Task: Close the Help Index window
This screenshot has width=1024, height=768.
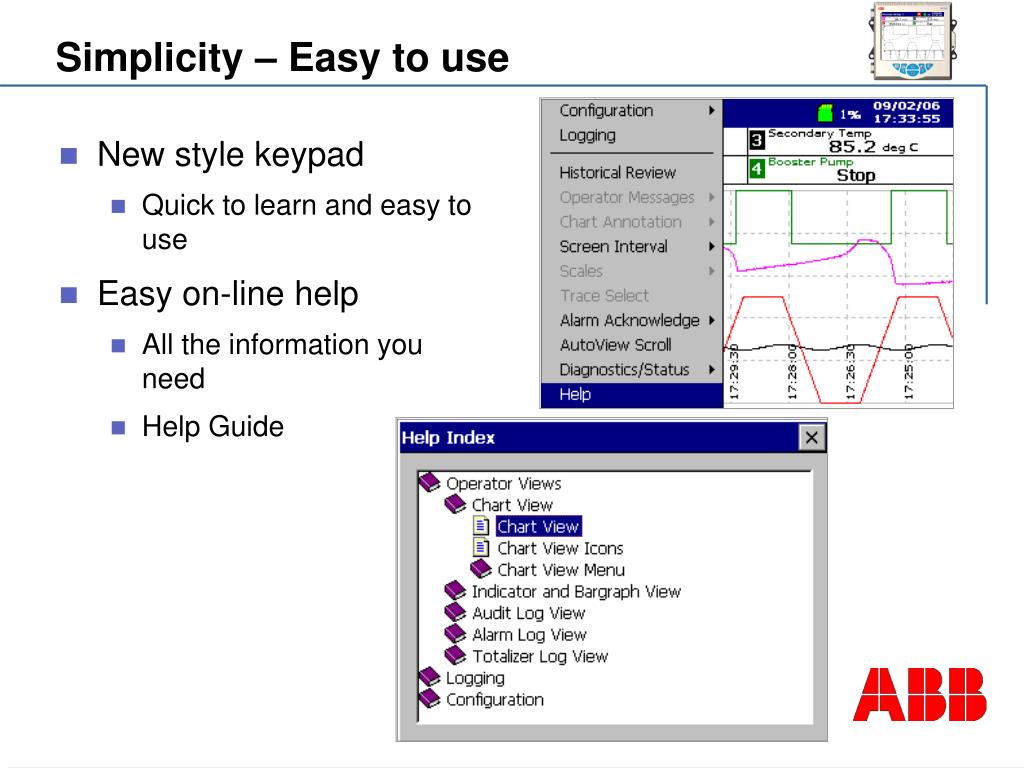Action: 812,438
